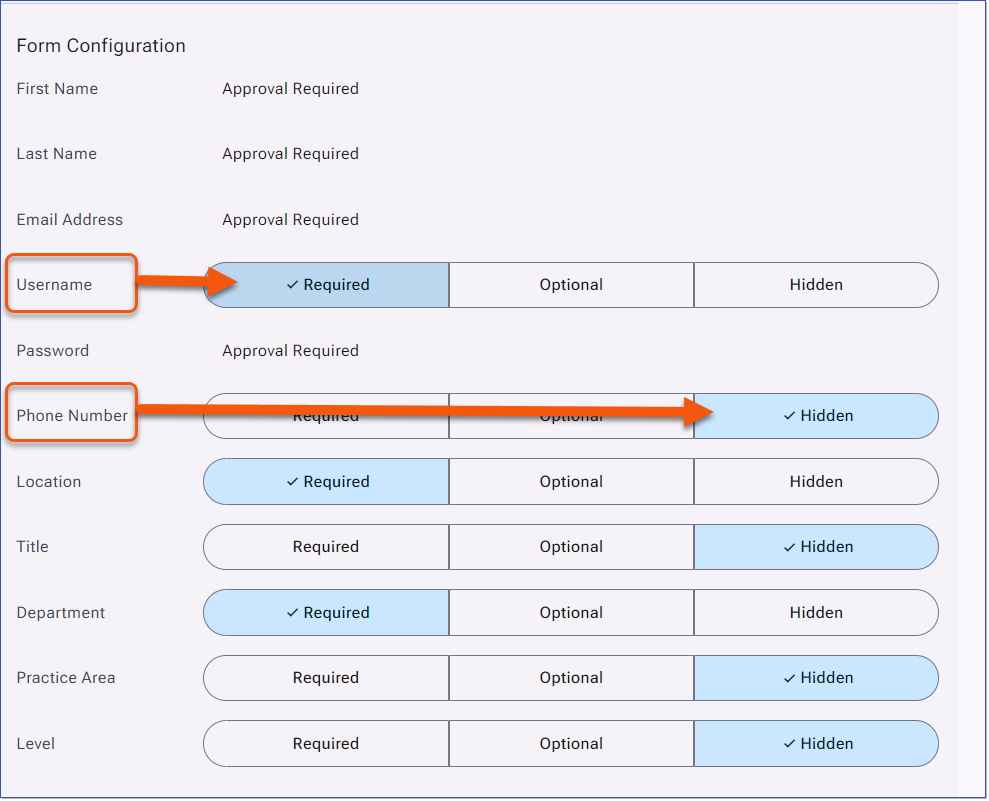Set Level to Optional

click(571, 744)
